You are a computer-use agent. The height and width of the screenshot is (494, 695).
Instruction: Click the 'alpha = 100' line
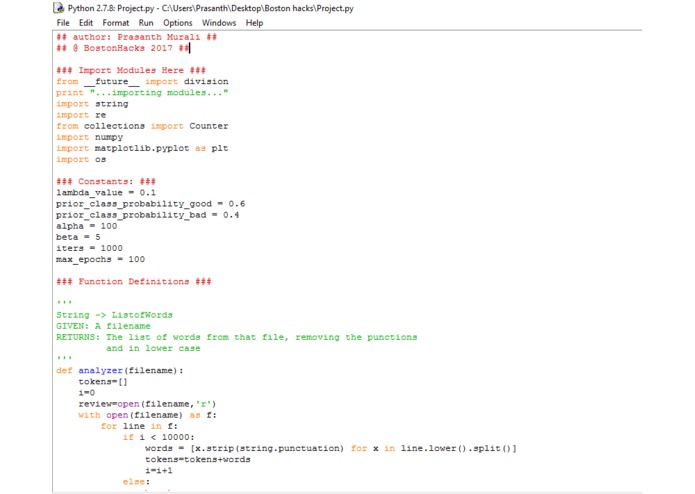click(x=87, y=226)
